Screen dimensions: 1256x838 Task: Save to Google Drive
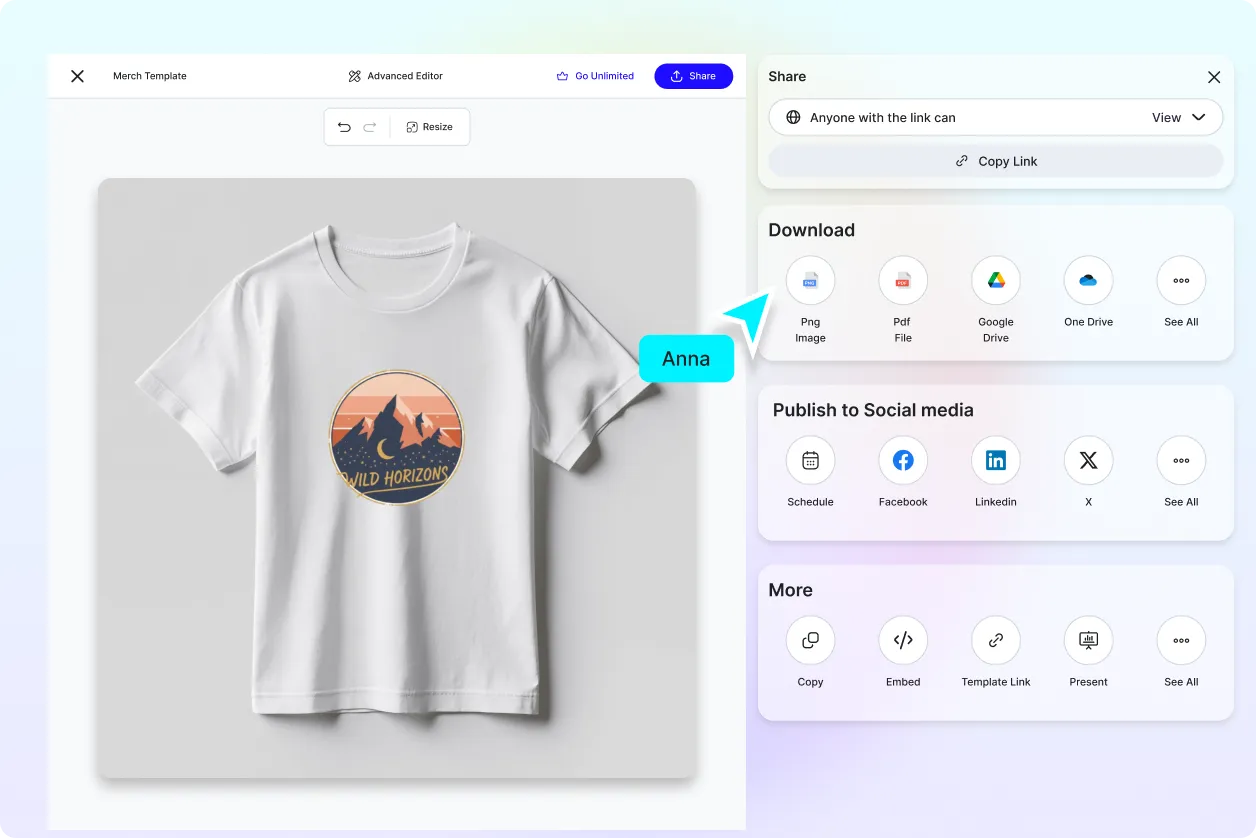(996, 280)
